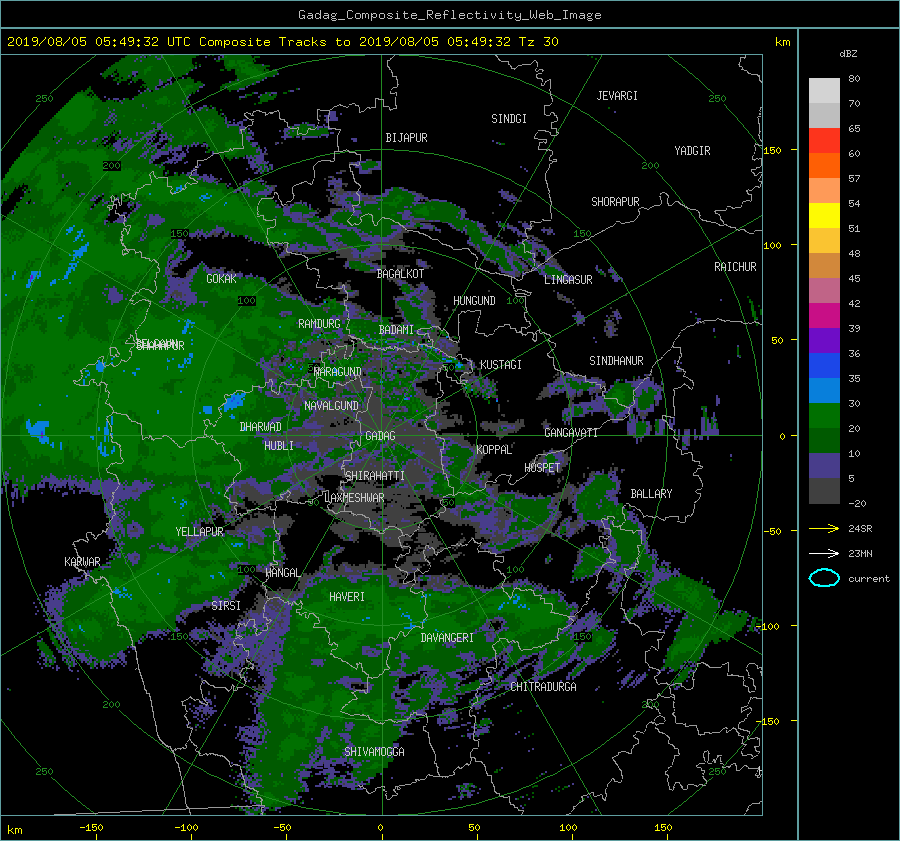Click the -150 tick on bottom axis
Viewport: 900px width, 841px height.
coord(91,828)
